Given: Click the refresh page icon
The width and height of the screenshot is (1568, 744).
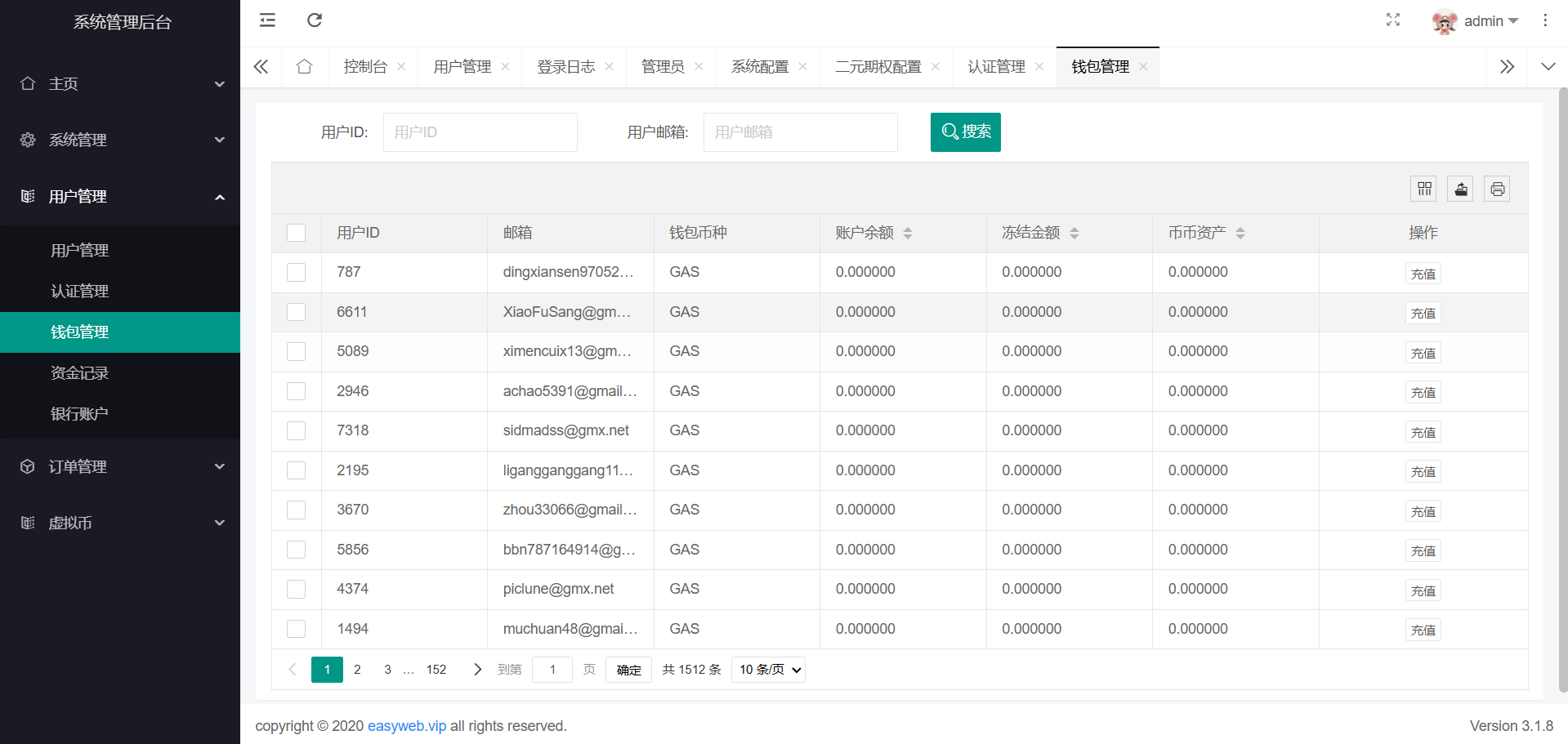Looking at the screenshot, I should pyautogui.click(x=315, y=20).
